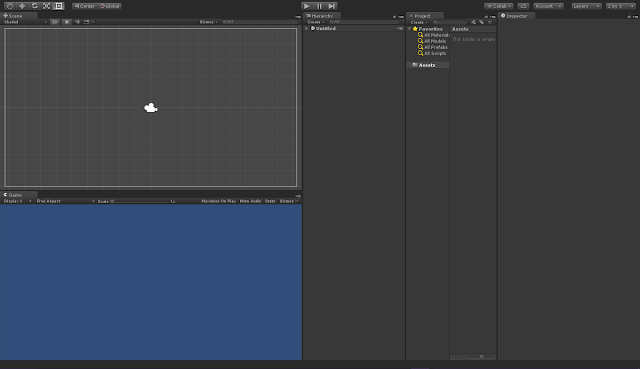Viewport: 640px width, 369px height.
Task: Open the Game panel options menu
Action: (x=298, y=196)
